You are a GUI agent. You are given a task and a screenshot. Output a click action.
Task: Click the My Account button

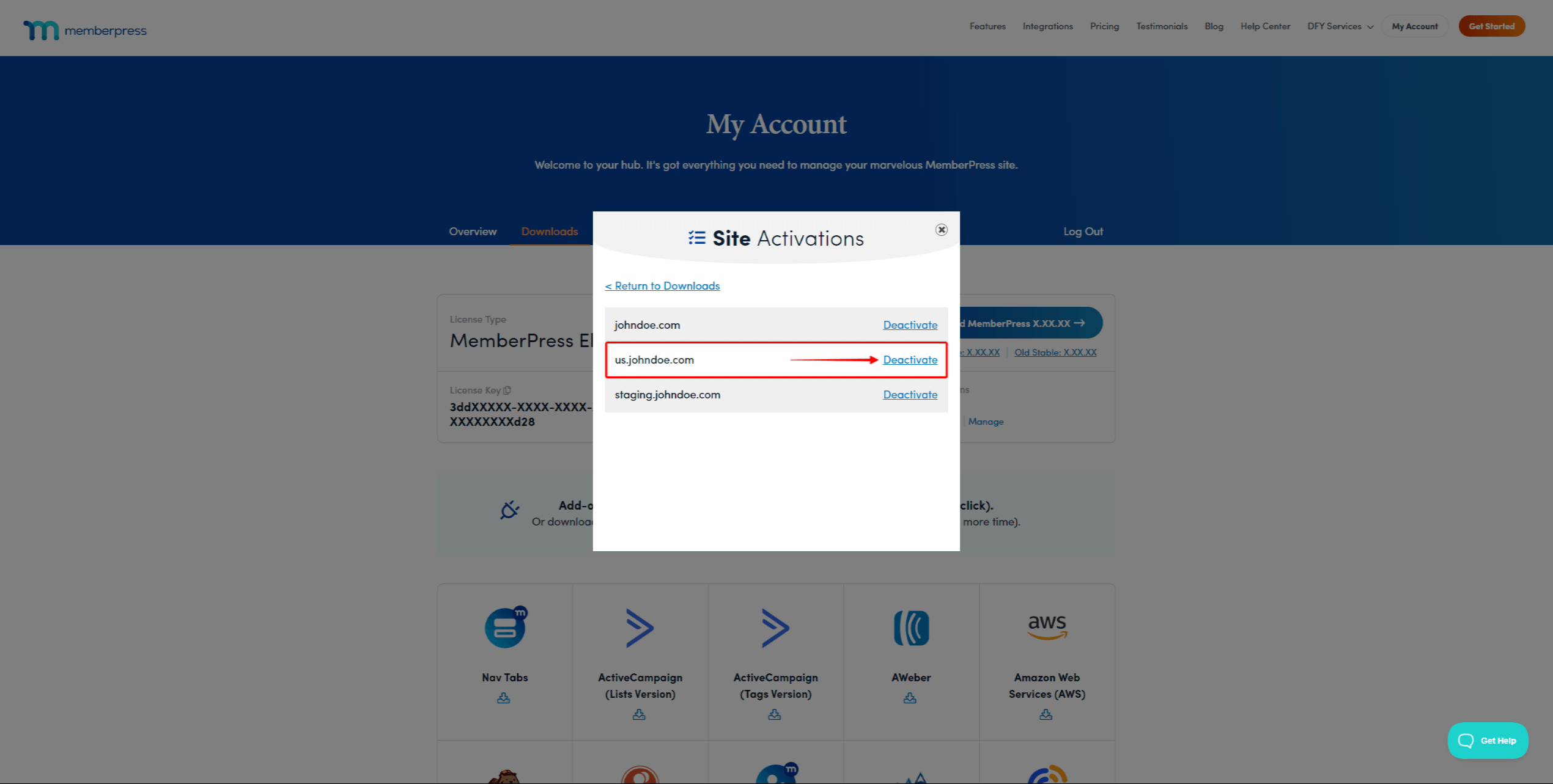pos(1414,26)
